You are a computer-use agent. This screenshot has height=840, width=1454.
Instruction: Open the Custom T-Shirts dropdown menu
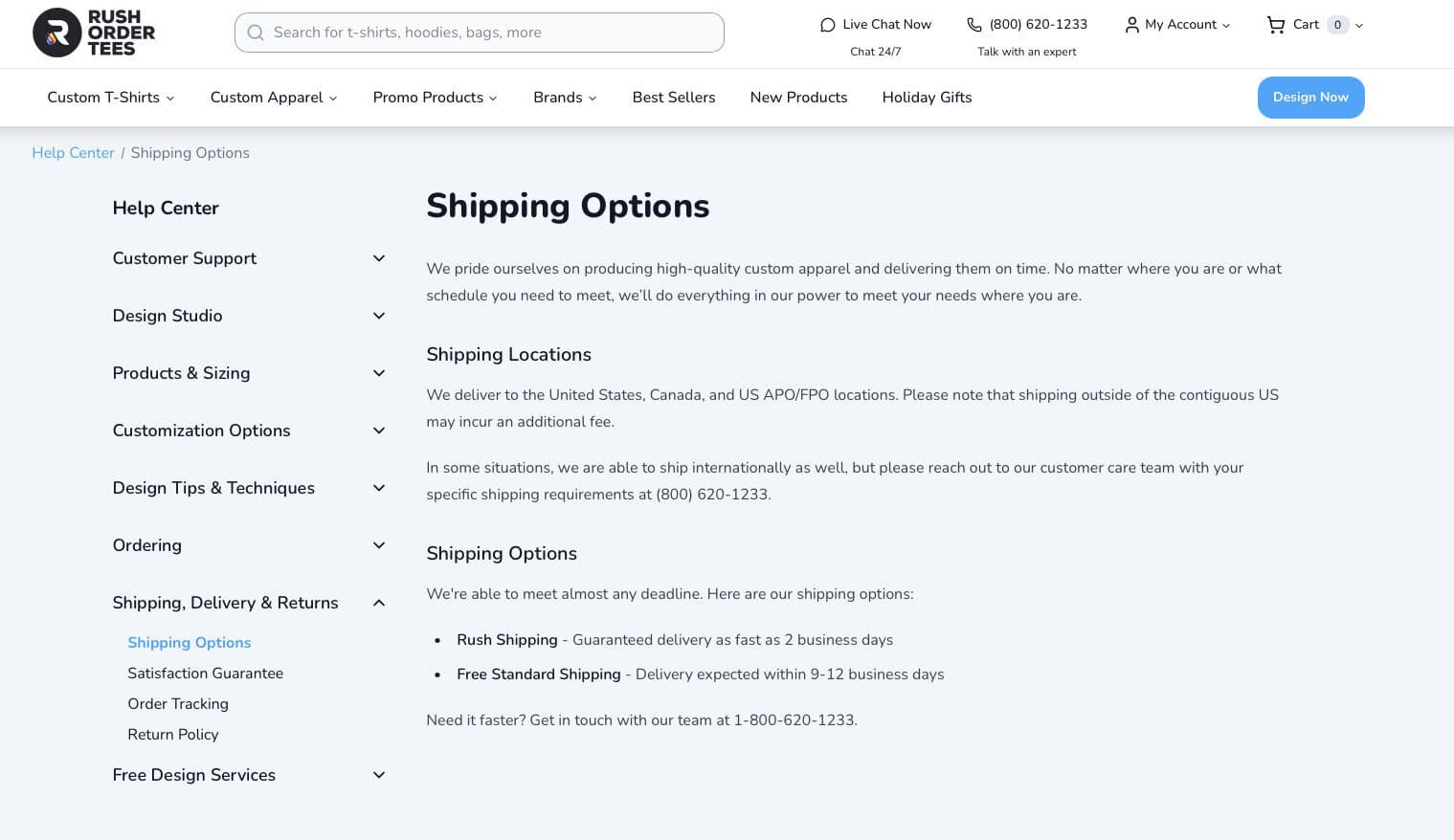pyautogui.click(x=111, y=98)
